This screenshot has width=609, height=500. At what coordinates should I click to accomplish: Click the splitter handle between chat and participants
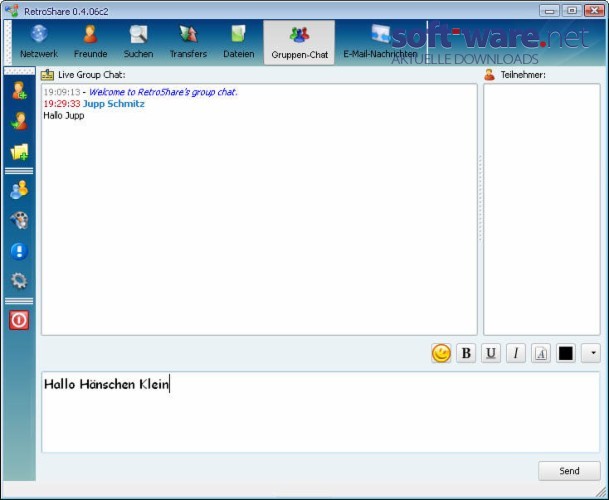(480, 198)
